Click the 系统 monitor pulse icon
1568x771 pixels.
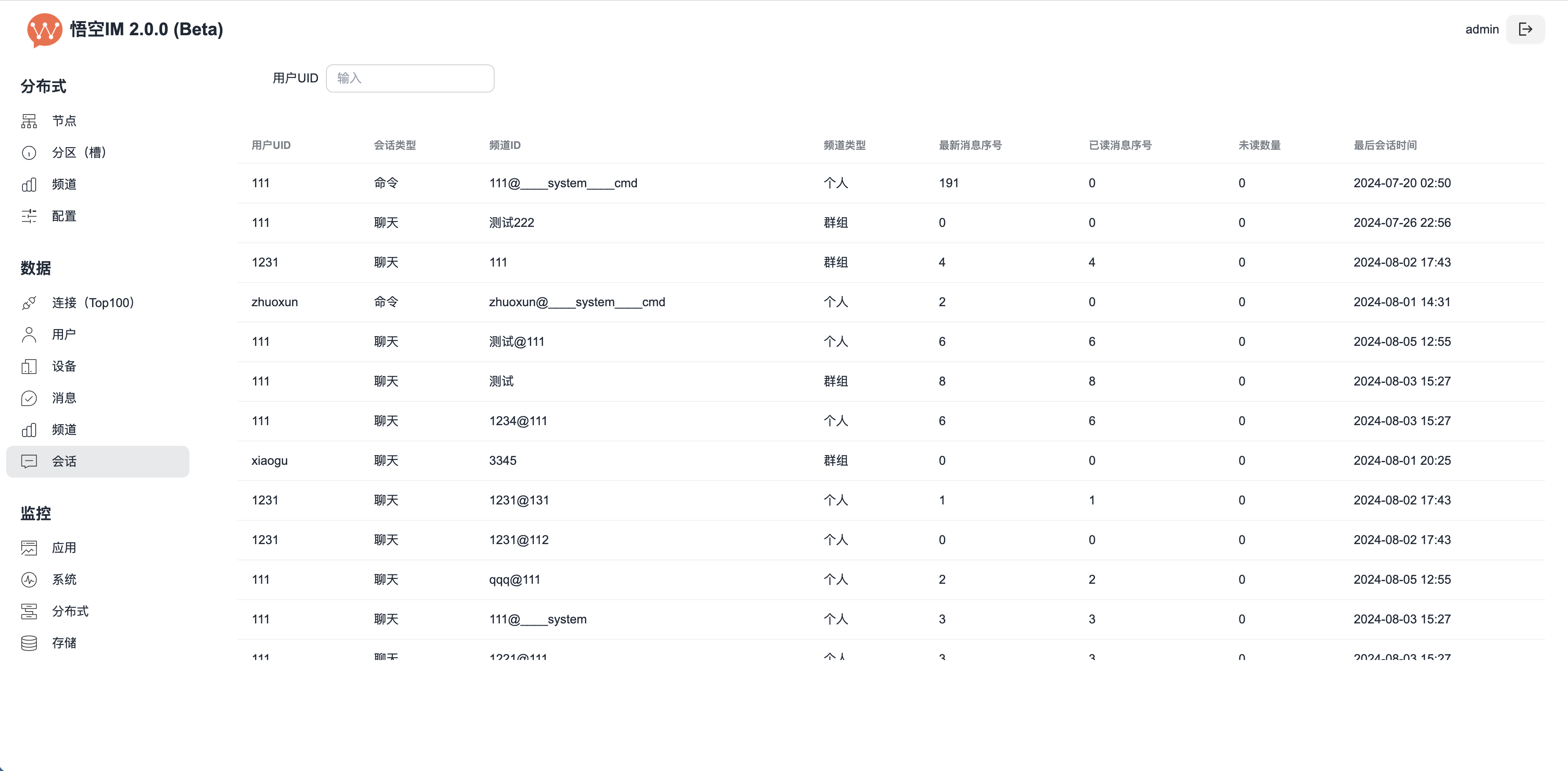click(x=29, y=579)
